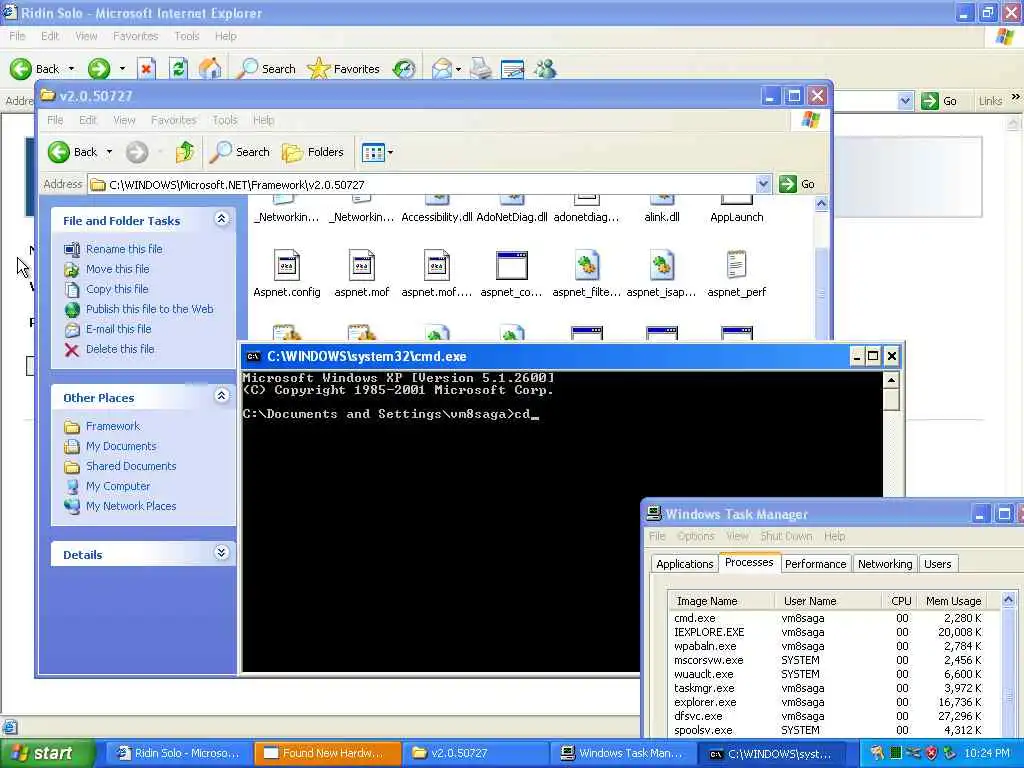Click E-mail this file link

(x=118, y=329)
